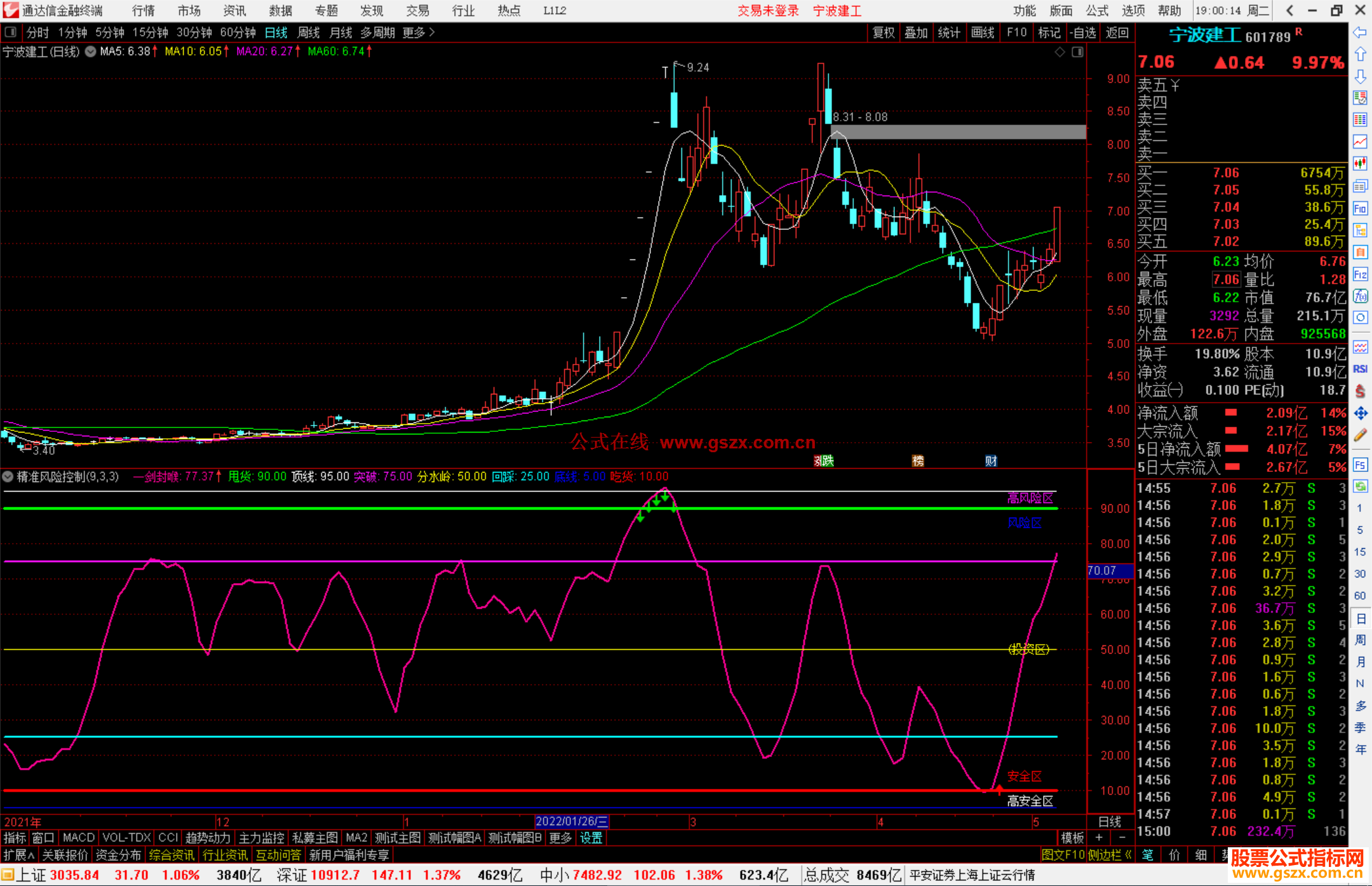Viewport: 1372px width, 886px height.
Task: Click the diamond icon above the main chart
Action: click(x=1059, y=52)
